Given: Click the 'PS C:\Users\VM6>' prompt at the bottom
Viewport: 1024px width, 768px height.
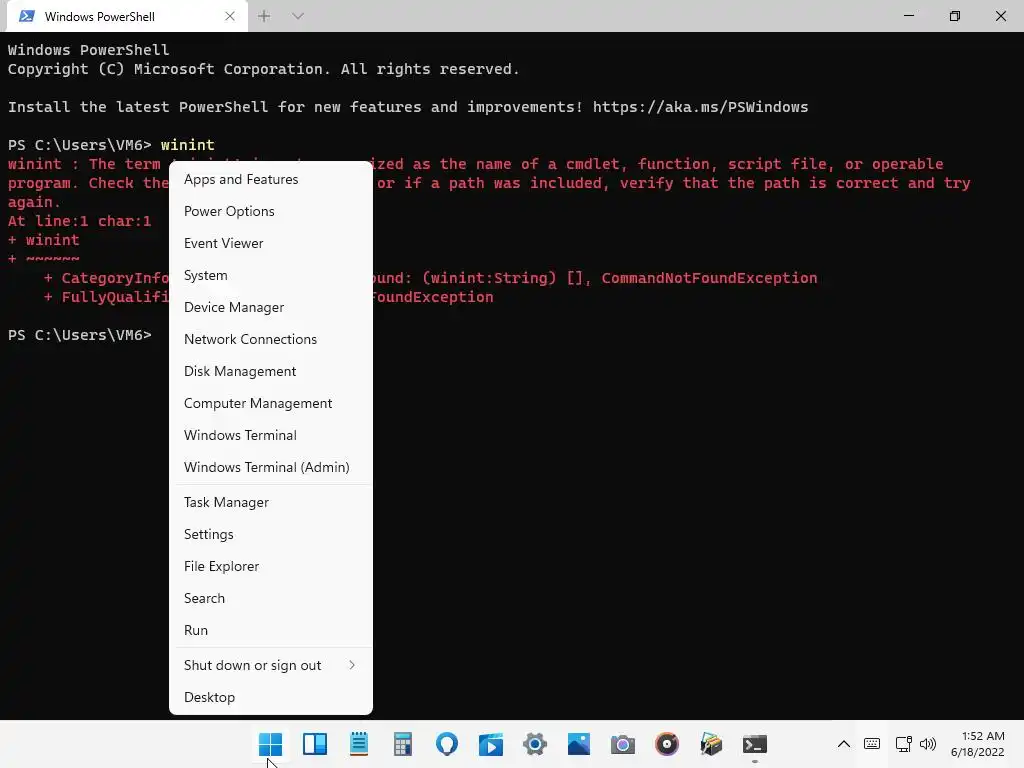Looking at the screenshot, I should coord(80,335).
